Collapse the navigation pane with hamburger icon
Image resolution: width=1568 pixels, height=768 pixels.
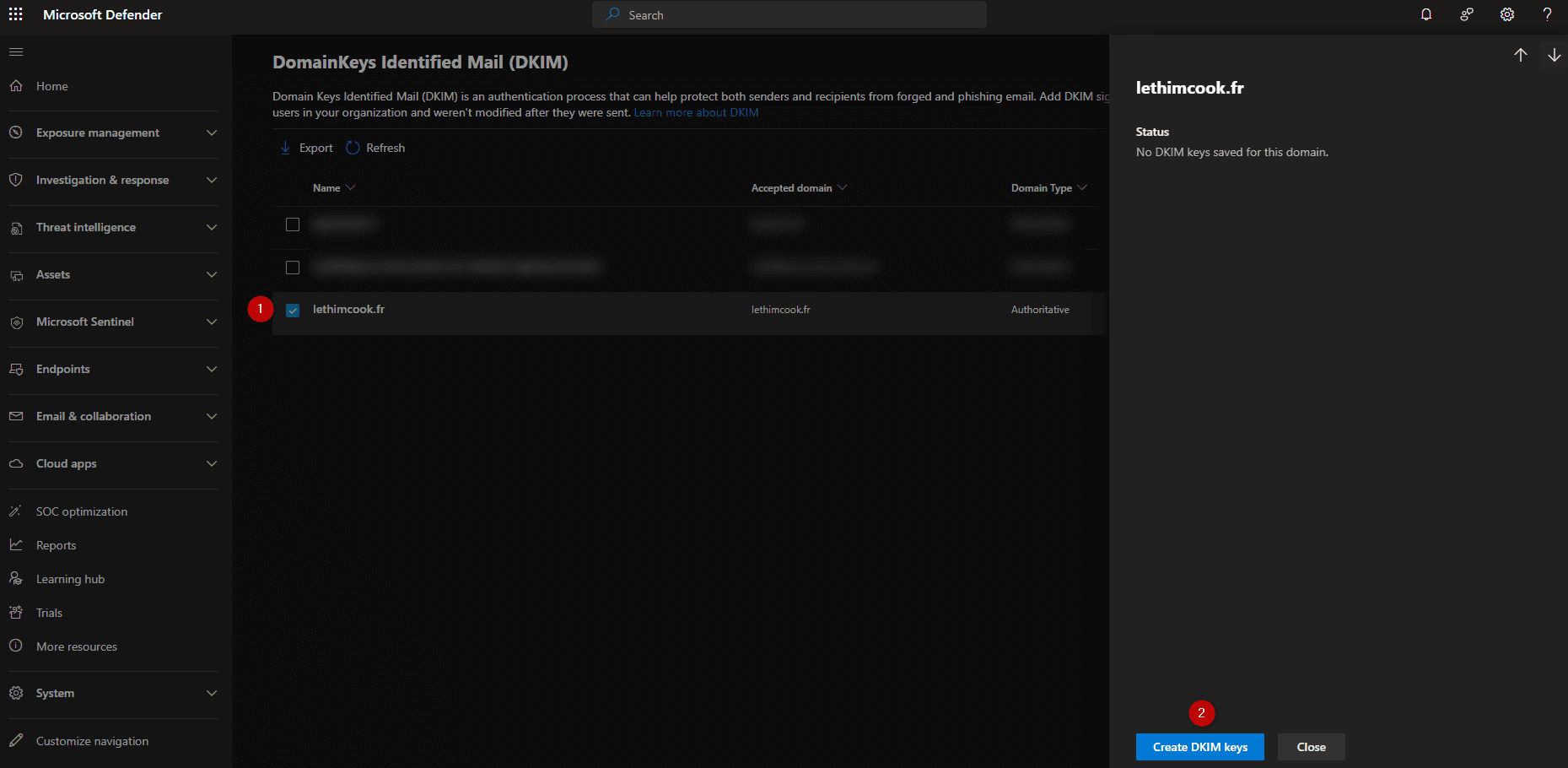15,51
